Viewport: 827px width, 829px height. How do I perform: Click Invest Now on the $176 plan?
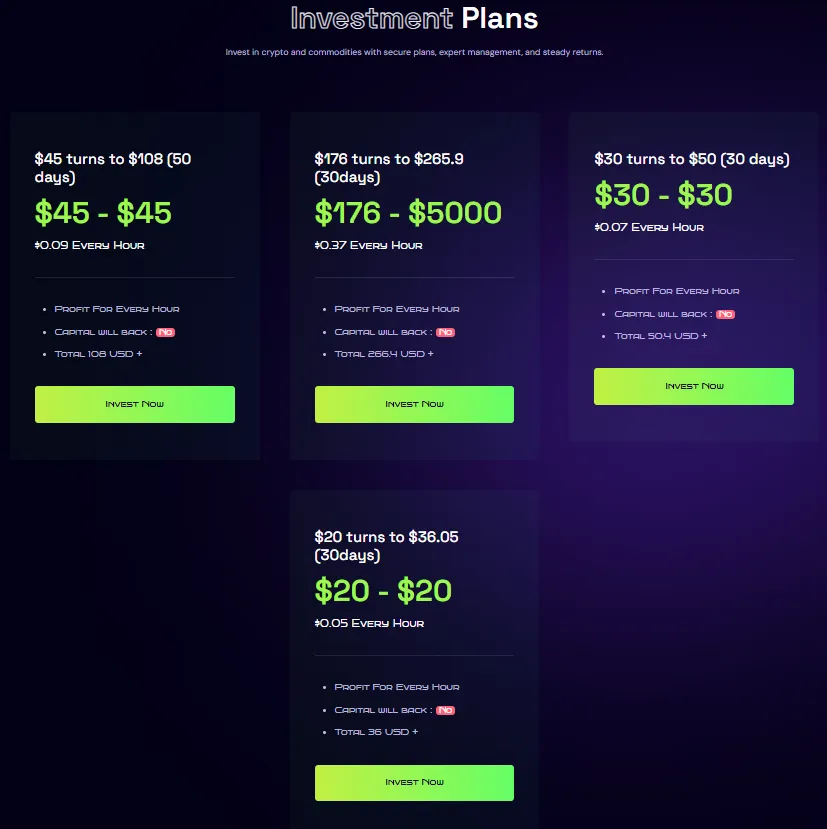click(414, 404)
